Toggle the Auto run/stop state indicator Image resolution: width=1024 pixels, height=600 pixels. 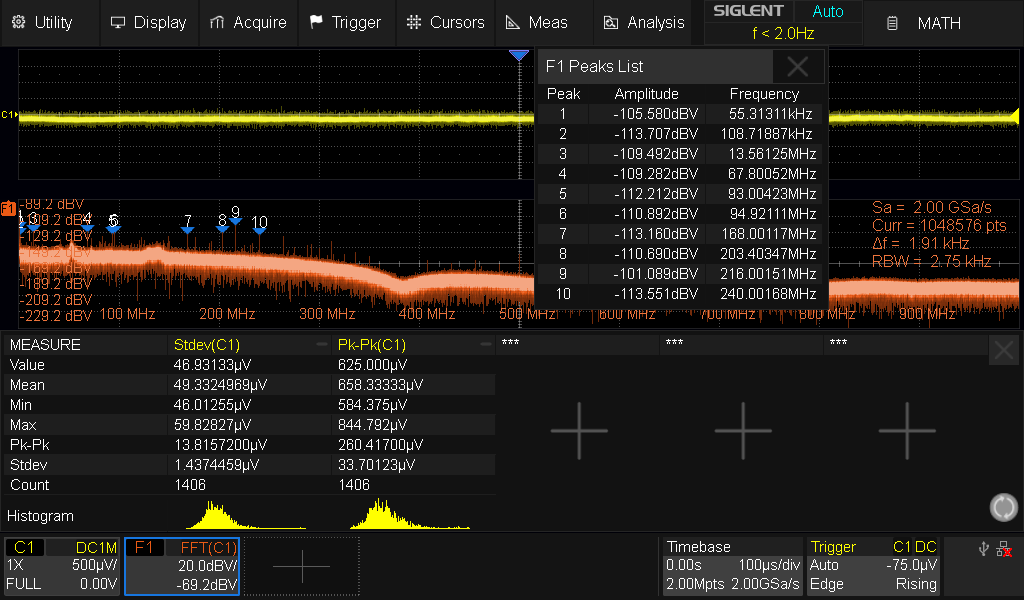827,12
